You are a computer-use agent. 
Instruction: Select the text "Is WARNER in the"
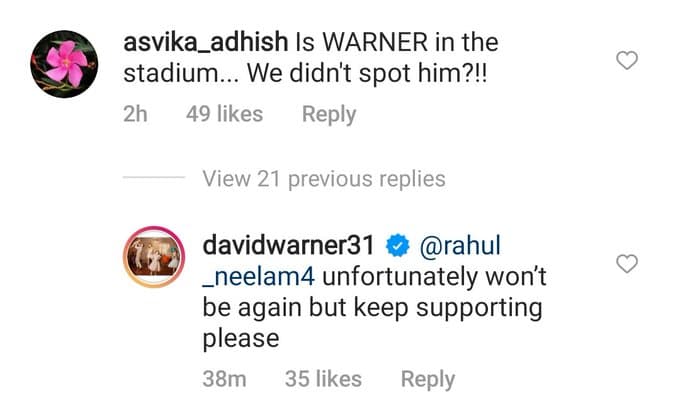[x=397, y=42]
